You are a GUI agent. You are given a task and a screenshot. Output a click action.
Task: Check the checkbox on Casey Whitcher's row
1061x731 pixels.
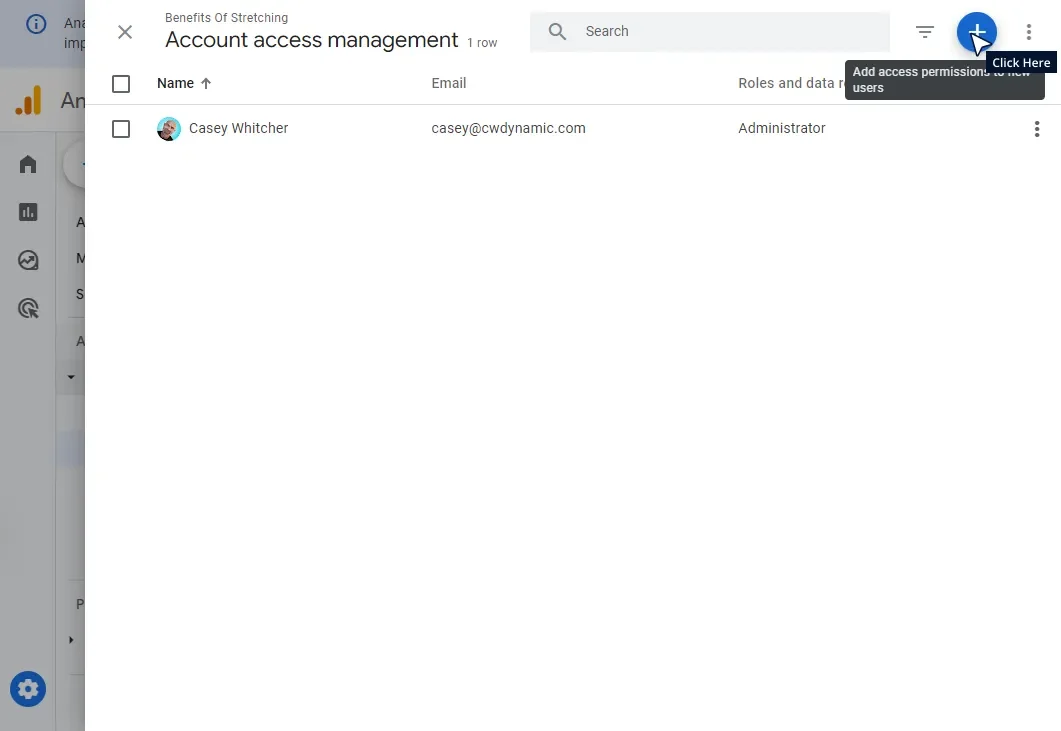coord(121,128)
